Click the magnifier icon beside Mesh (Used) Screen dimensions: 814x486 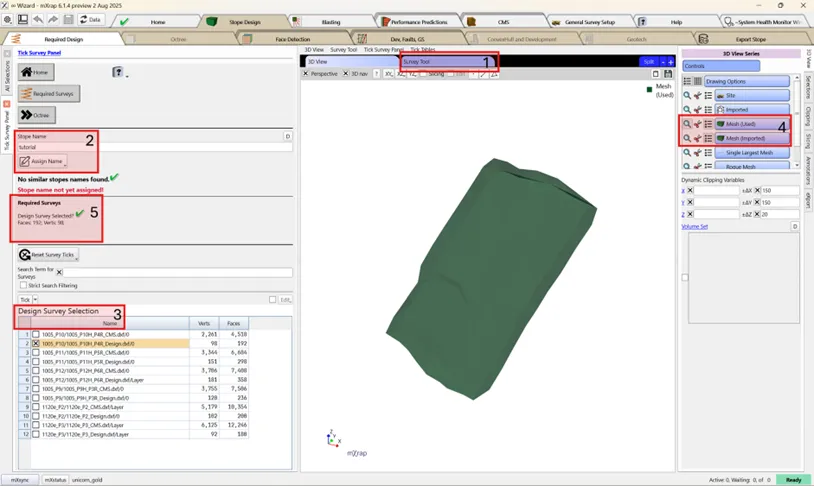687,124
